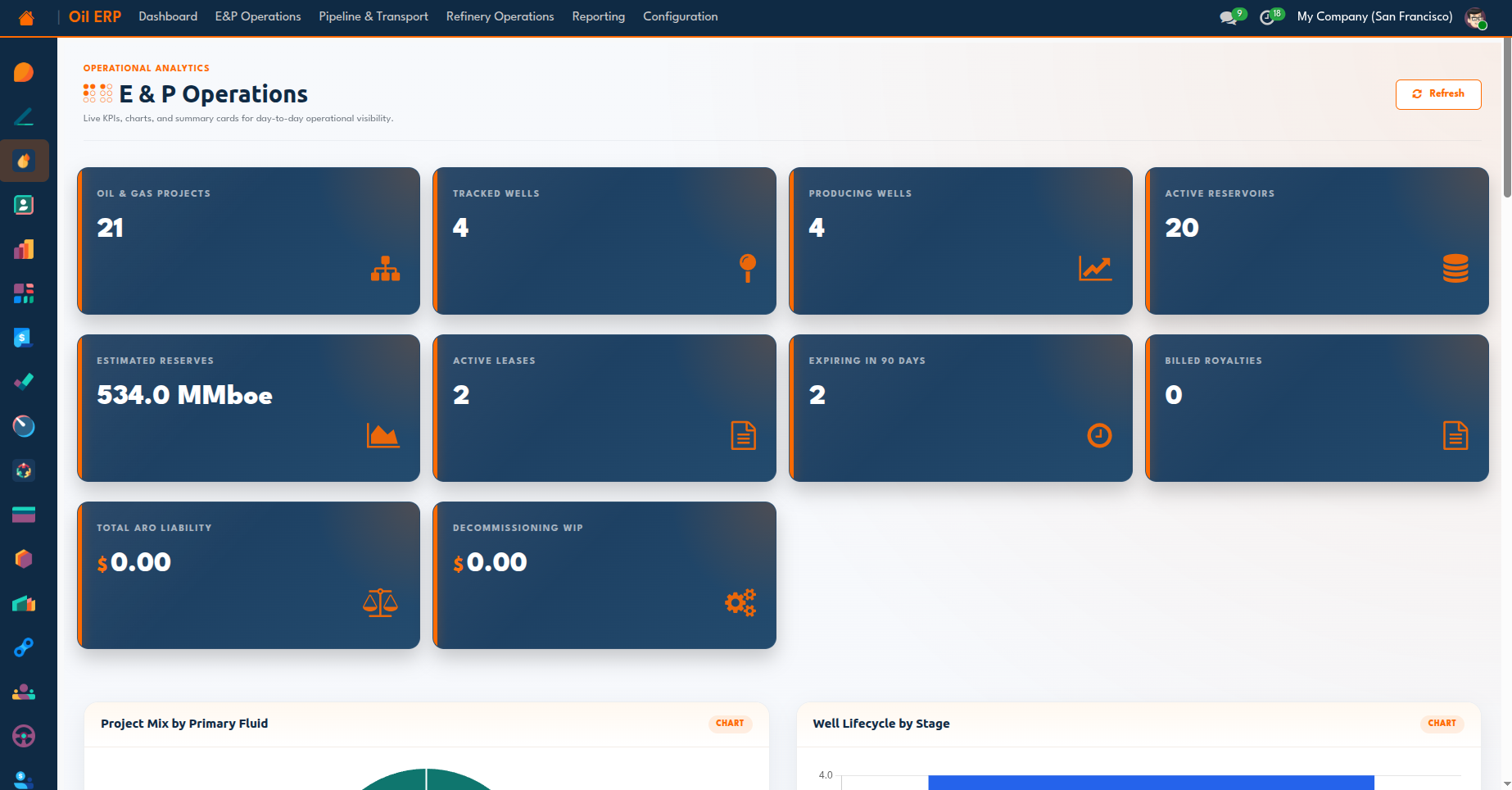Click the hierarchy icon on Oil & Gas Projects card
The height and width of the screenshot is (790, 1512).
tap(385, 268)
